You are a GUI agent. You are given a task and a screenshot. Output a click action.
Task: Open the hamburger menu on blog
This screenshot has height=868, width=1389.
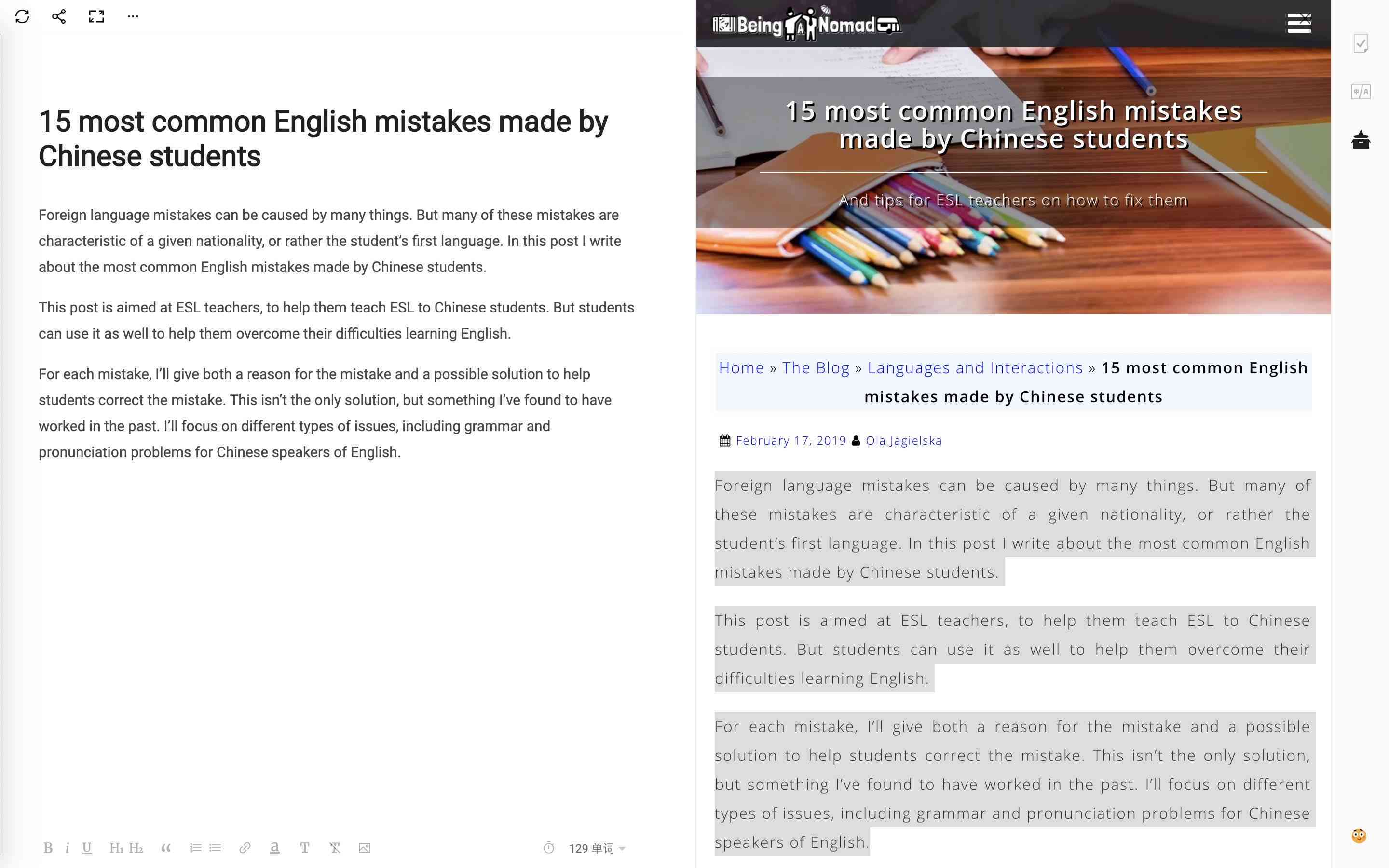pos(1300,22)
